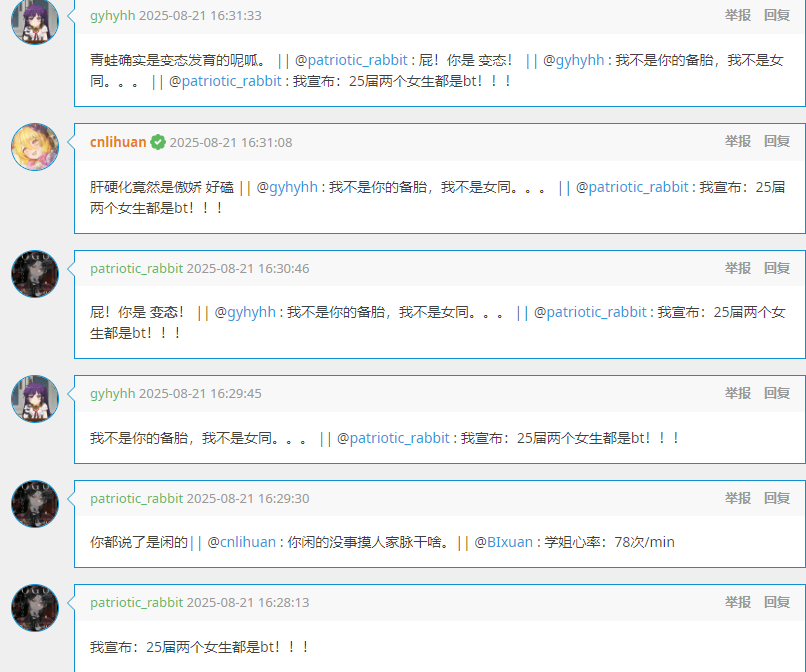
Task: Open gyhyhh username on the 16:29:45 comment
Action: [x=113, y=393]
